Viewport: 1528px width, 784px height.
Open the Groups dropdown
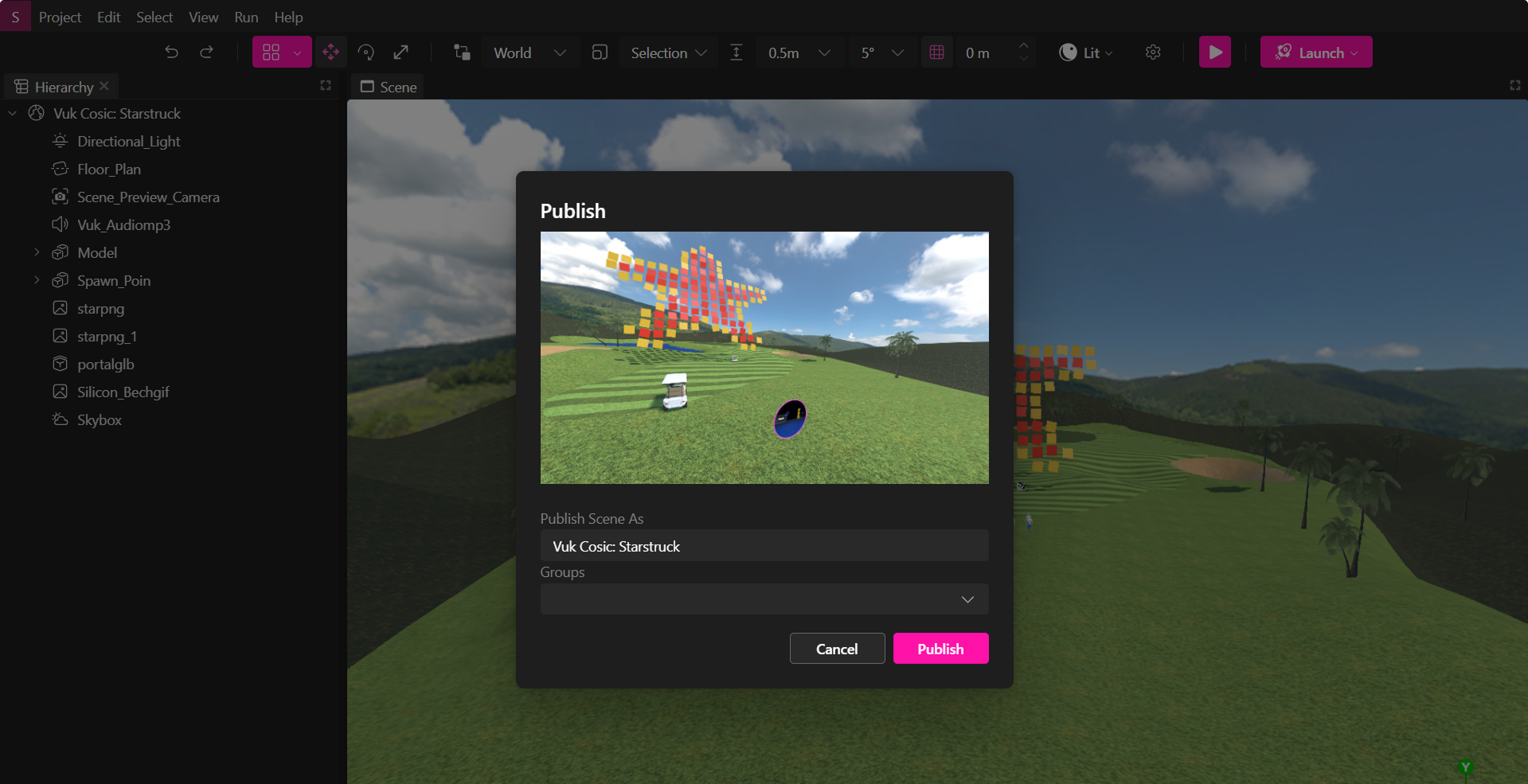[x=764, y=599]
